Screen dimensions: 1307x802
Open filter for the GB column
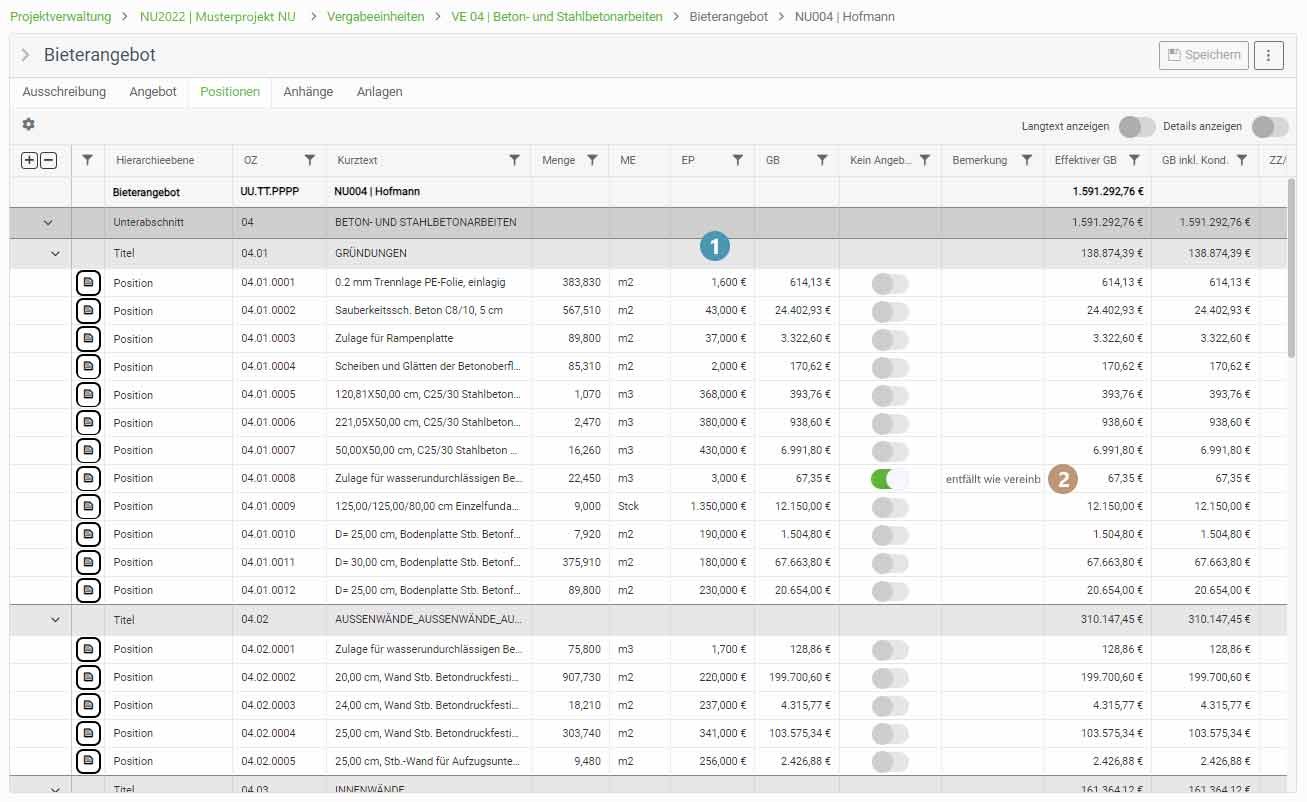[x=822, y=160]
